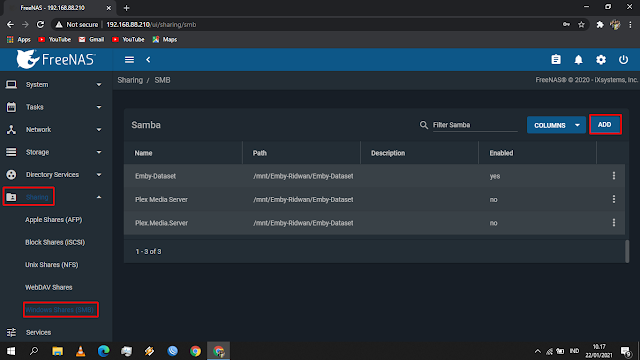This screenshot has height=360, width=640.
Task: Reload the page with the browser refresh icon
Action: (x=40, y=24)
